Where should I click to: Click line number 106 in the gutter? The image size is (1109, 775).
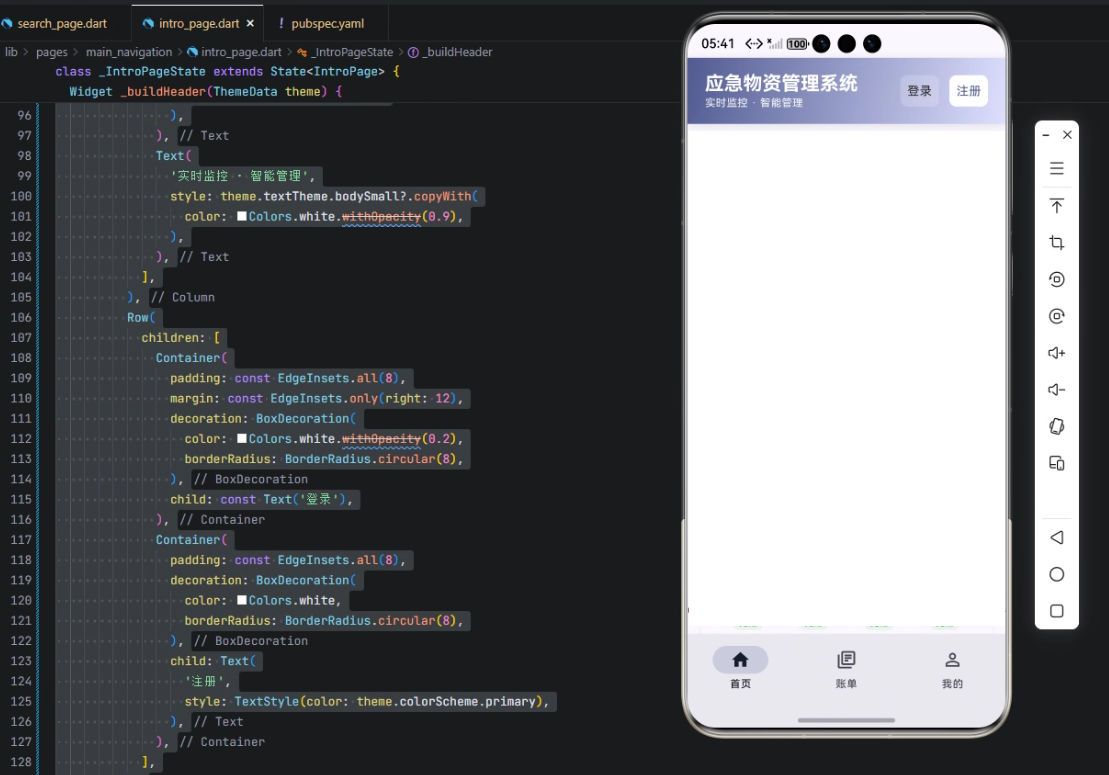point(21,317)
